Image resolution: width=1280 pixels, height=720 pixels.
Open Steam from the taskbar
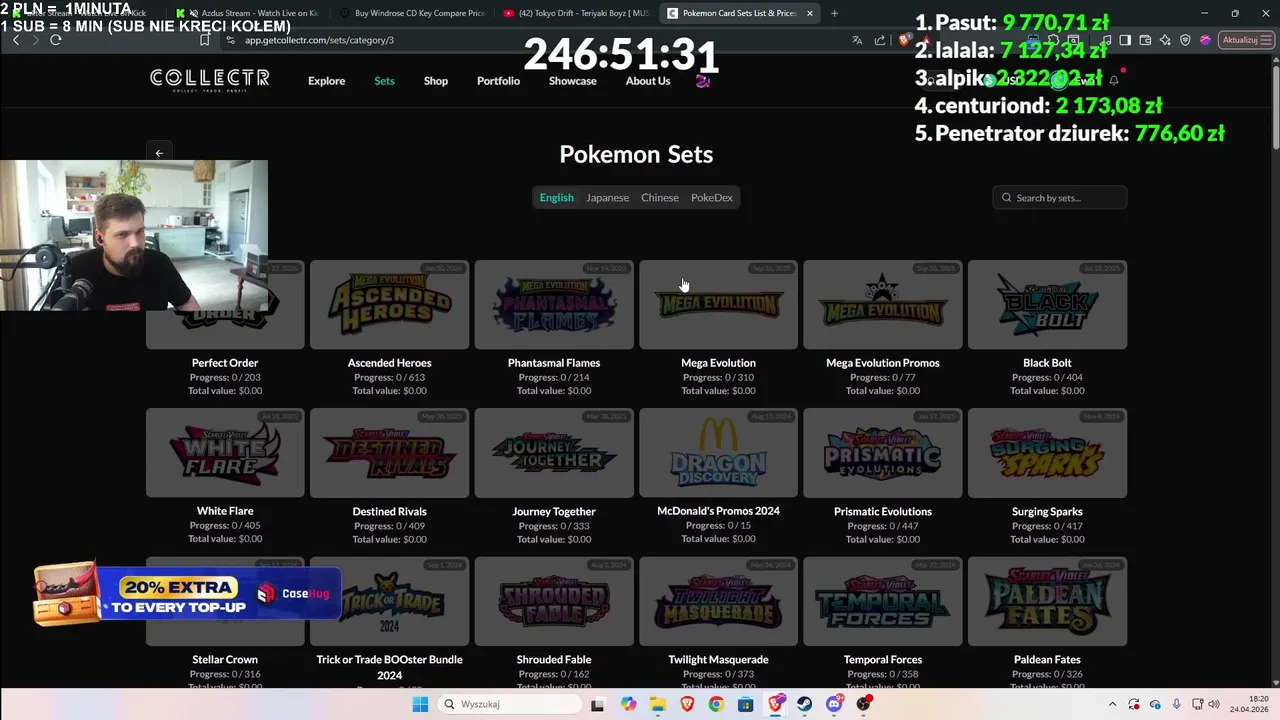pos(805,704)
